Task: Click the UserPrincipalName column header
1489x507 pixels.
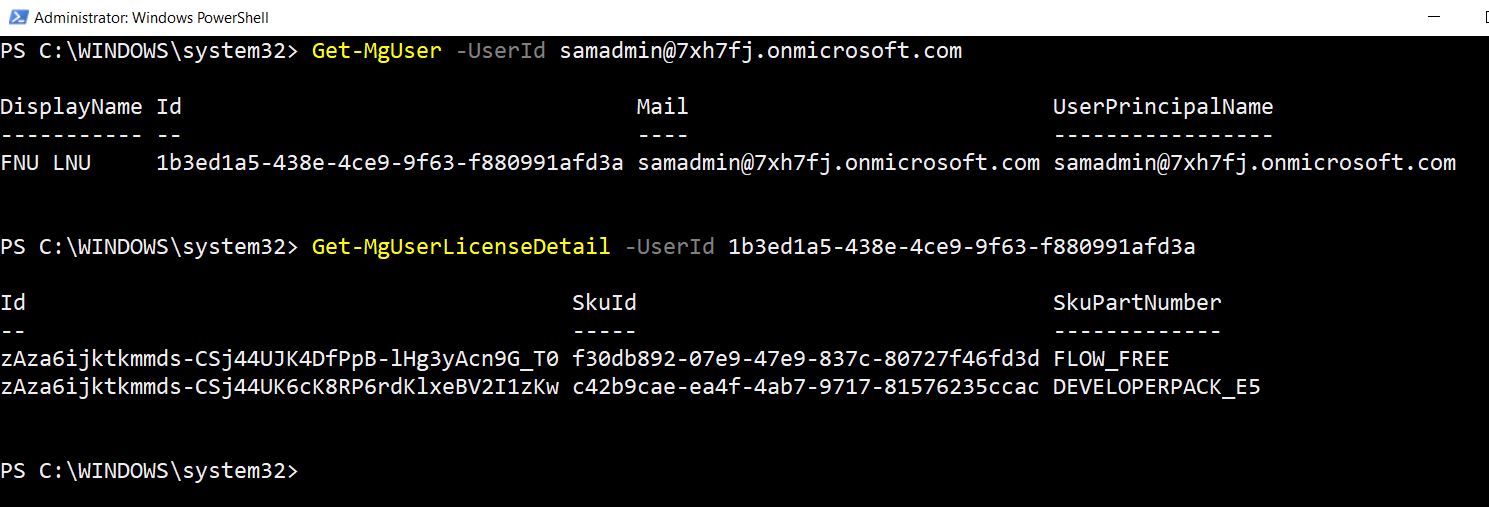Action: [x=1163, y=107]
